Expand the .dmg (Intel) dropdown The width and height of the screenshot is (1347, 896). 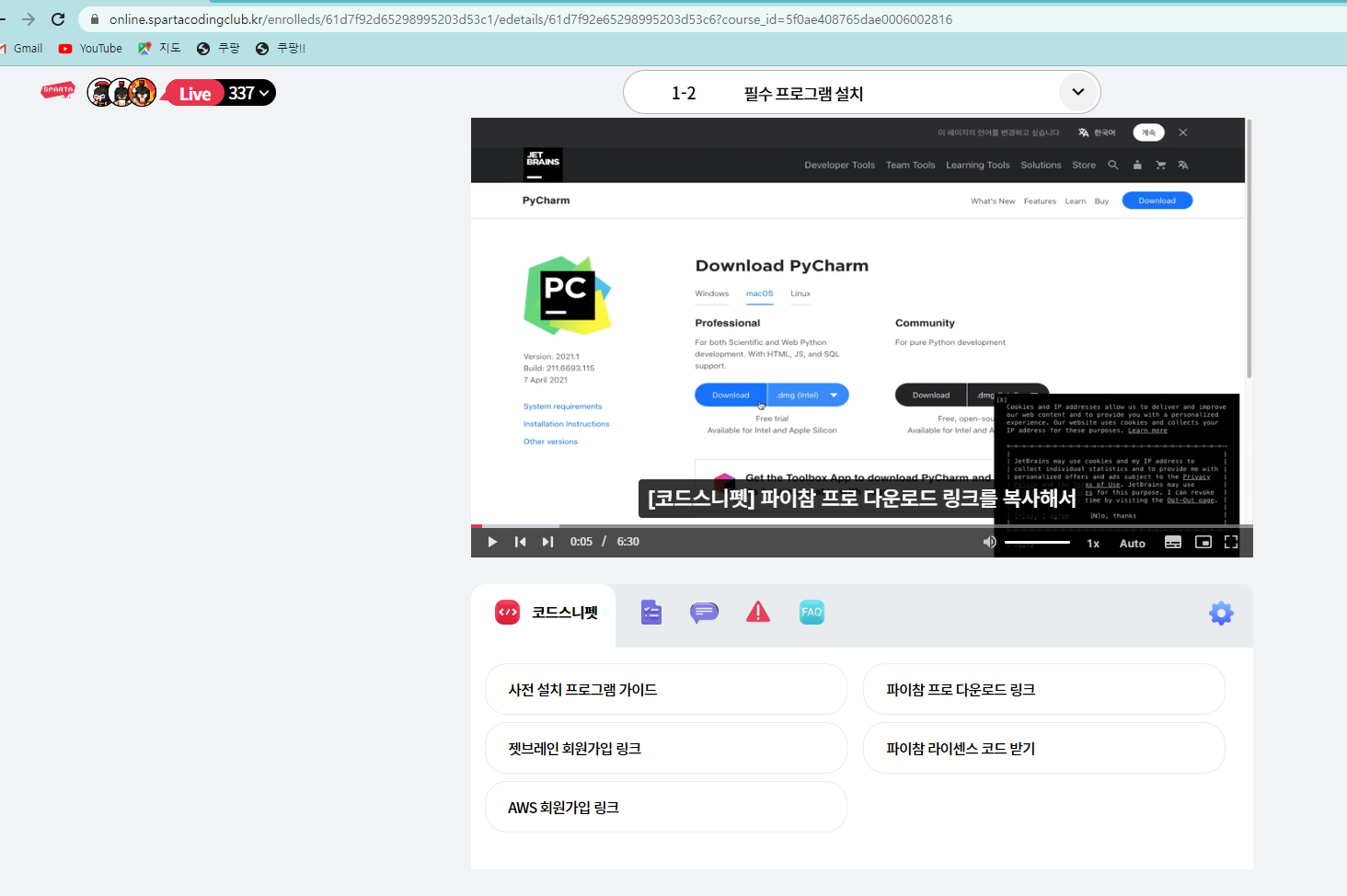coord(808,395)
